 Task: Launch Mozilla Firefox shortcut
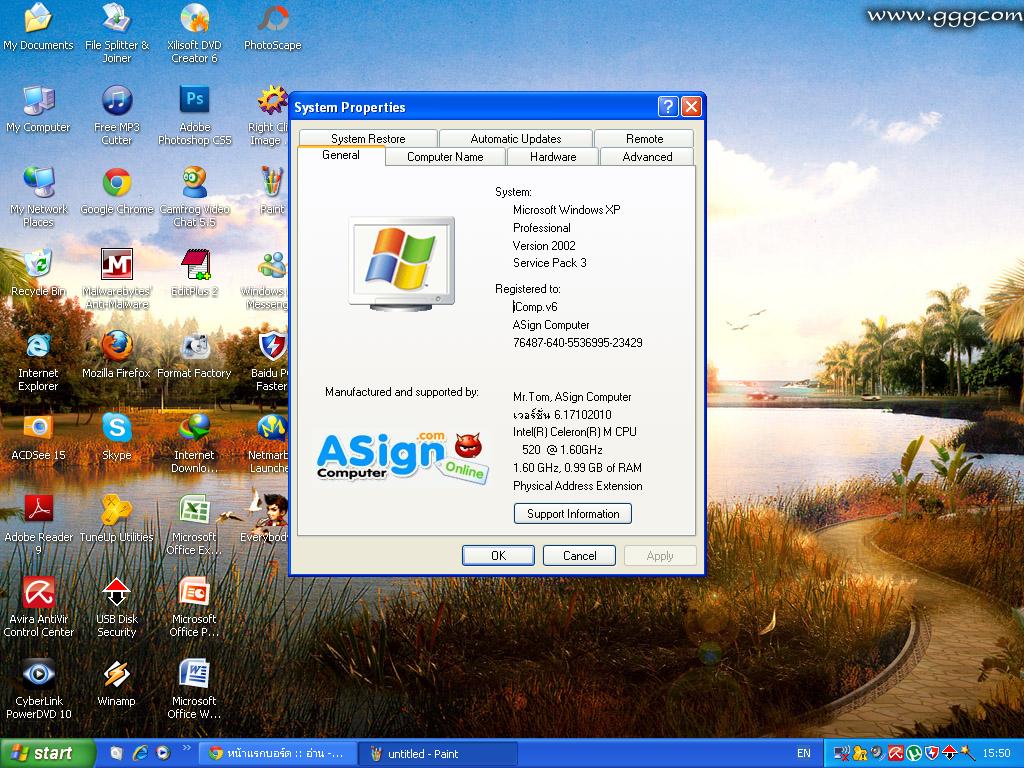click(x=116, y=355)
